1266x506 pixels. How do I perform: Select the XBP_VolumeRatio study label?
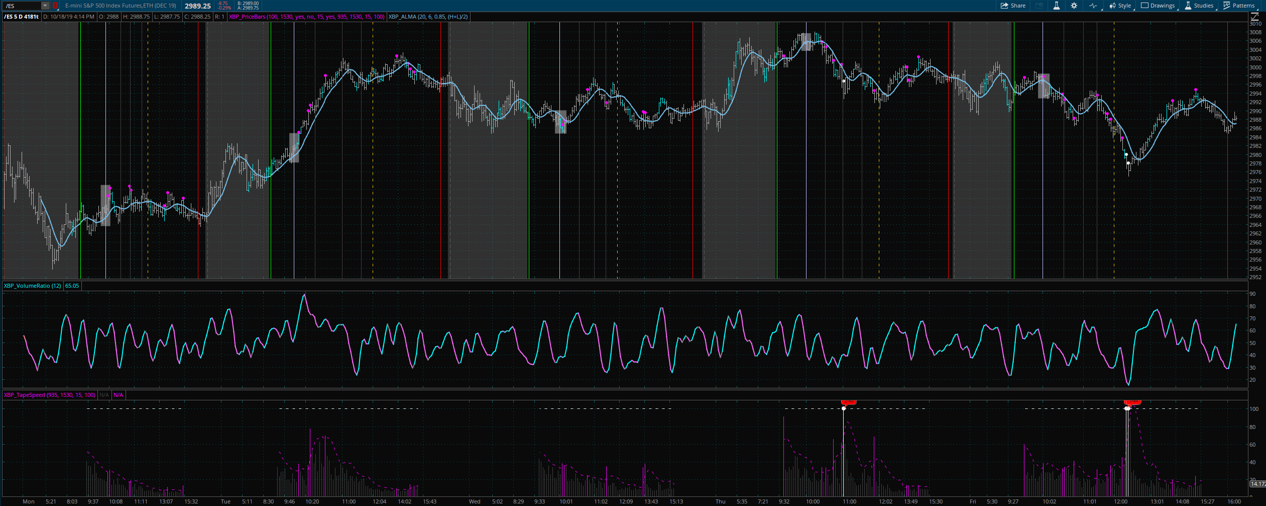[32, 286]
